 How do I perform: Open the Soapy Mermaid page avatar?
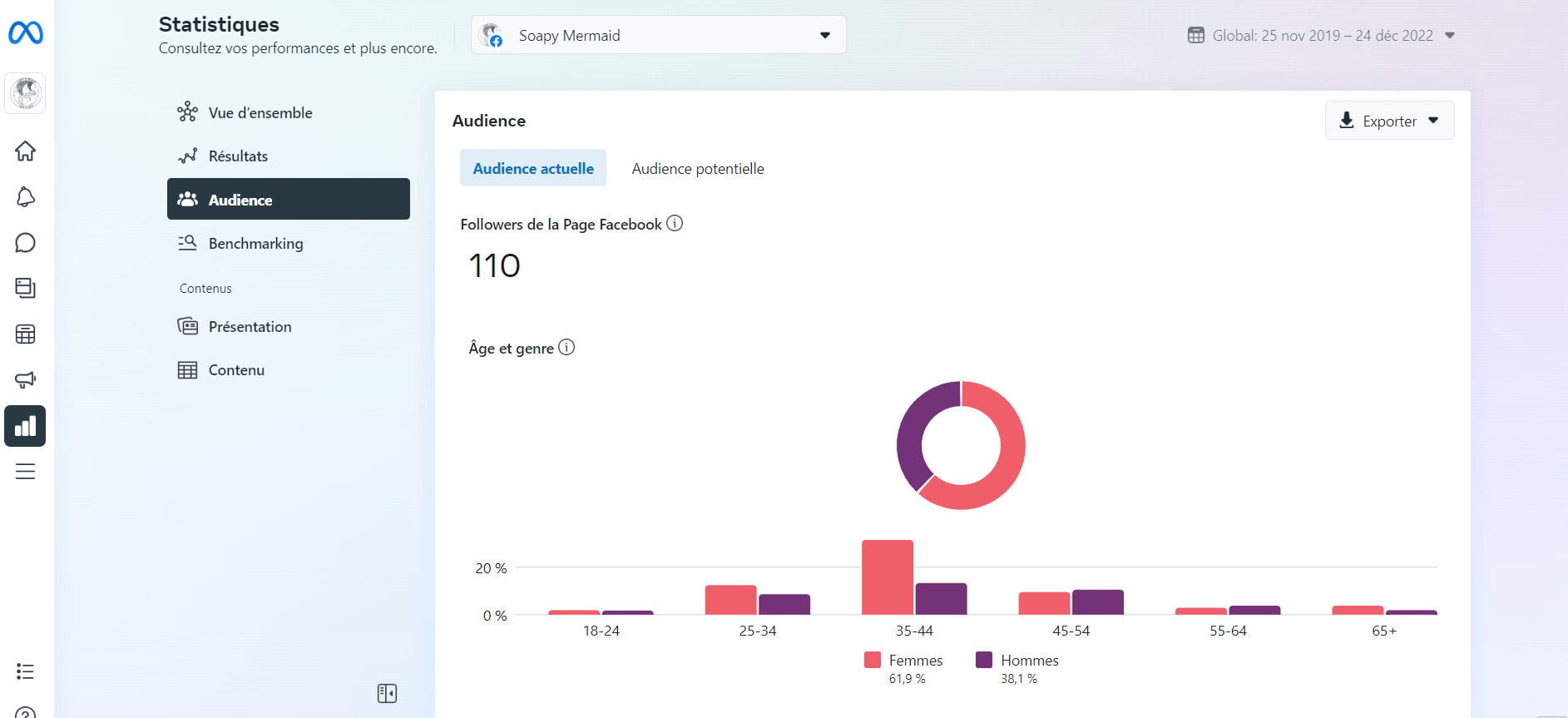tap(25, 93)
